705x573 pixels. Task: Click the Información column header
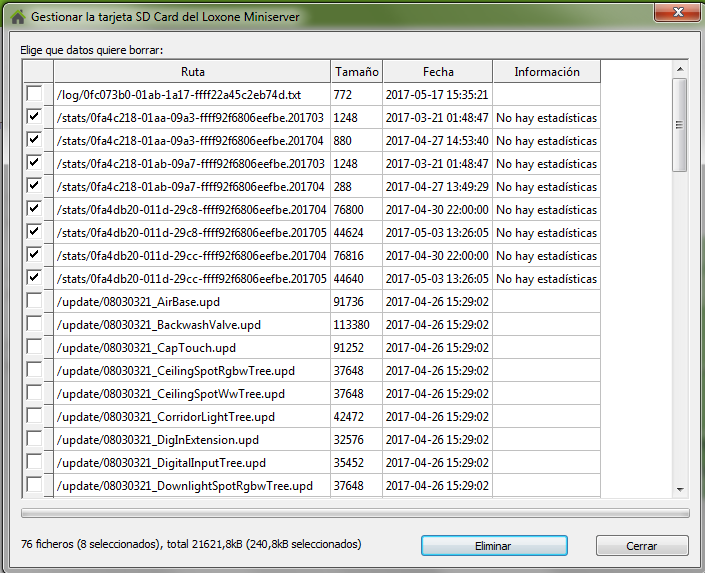coord(546,72)
